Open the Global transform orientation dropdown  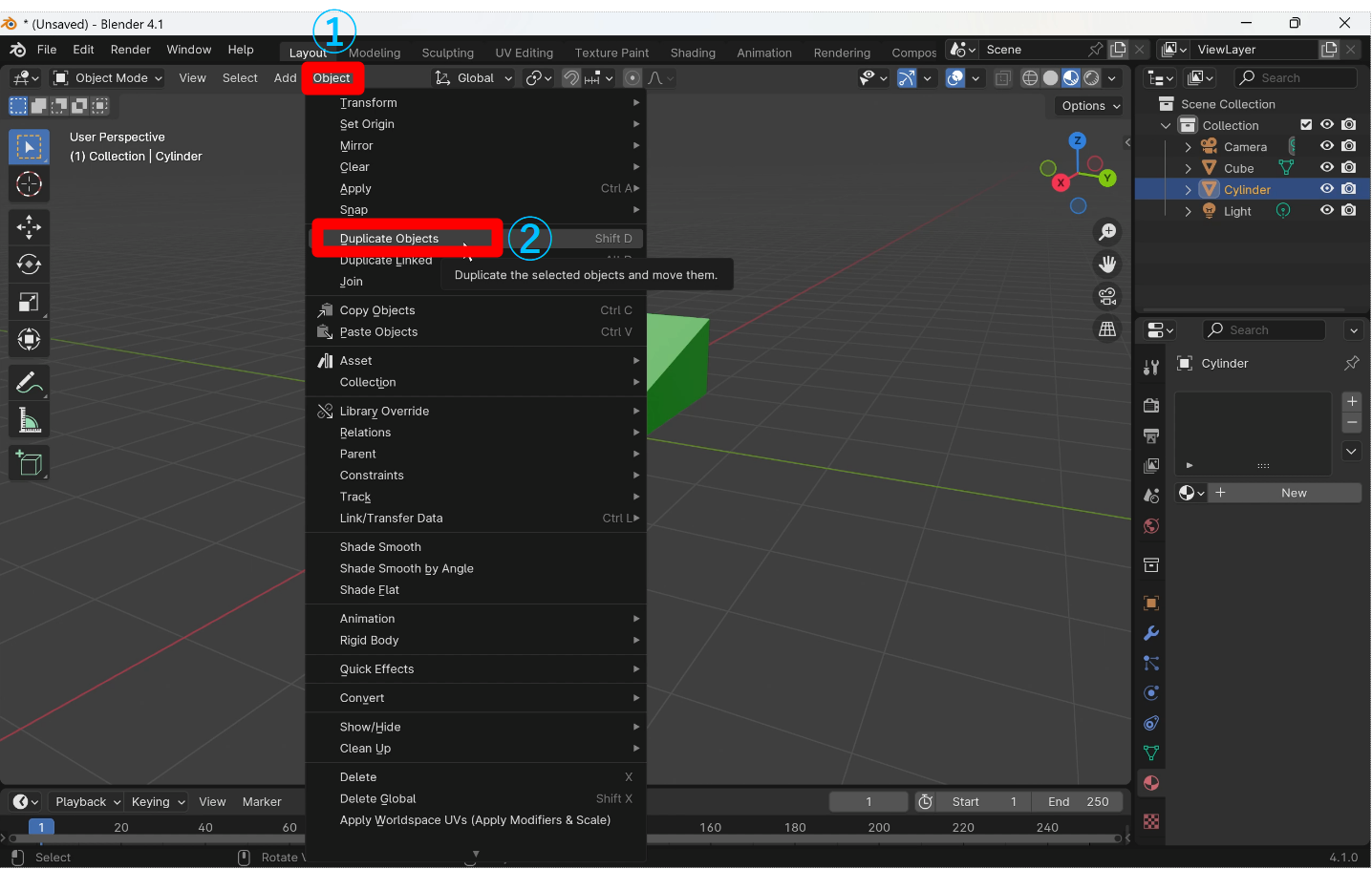click(473, 78)
